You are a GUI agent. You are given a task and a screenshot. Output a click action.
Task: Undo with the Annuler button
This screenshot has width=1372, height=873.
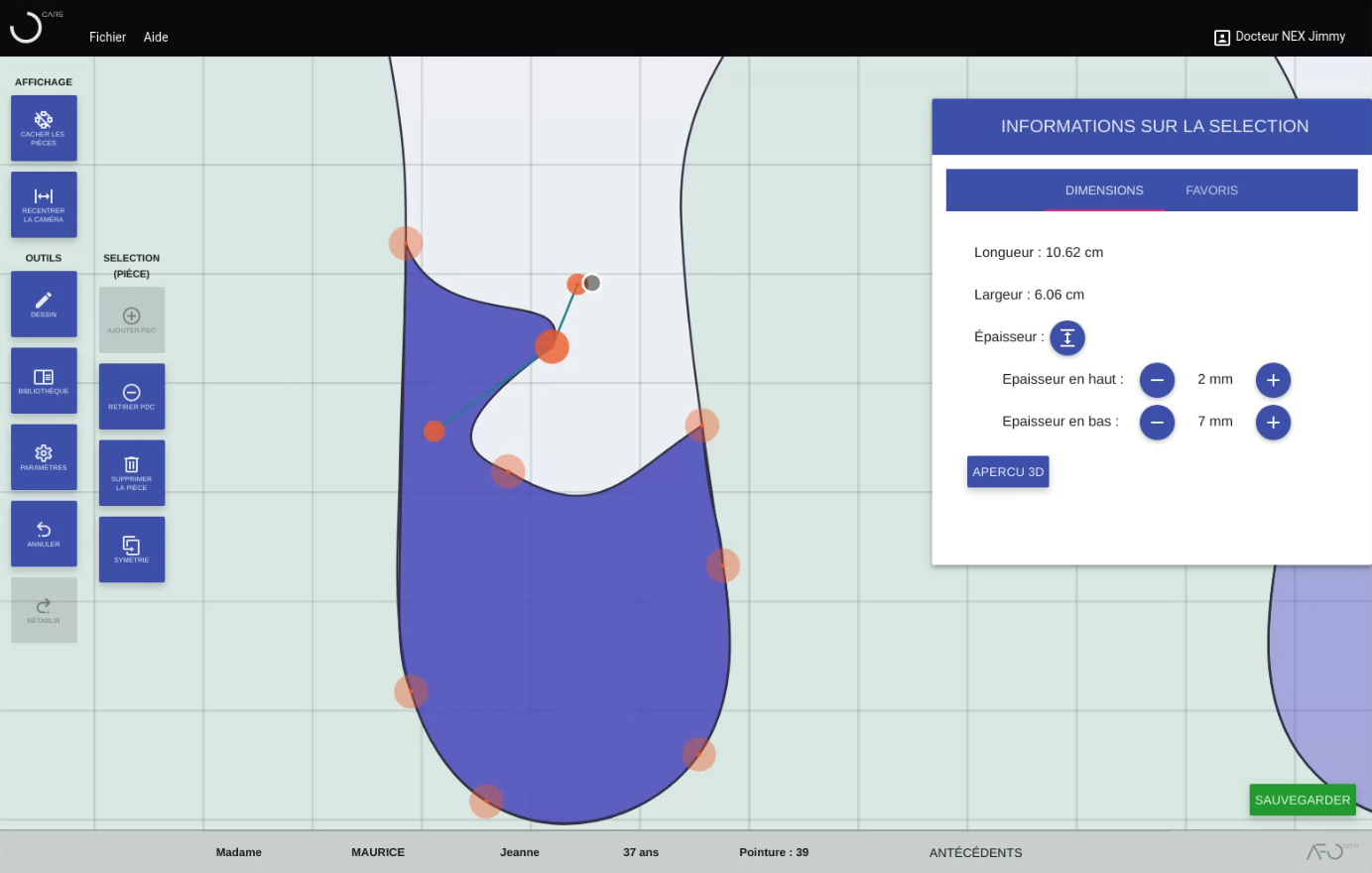(44, 534)
